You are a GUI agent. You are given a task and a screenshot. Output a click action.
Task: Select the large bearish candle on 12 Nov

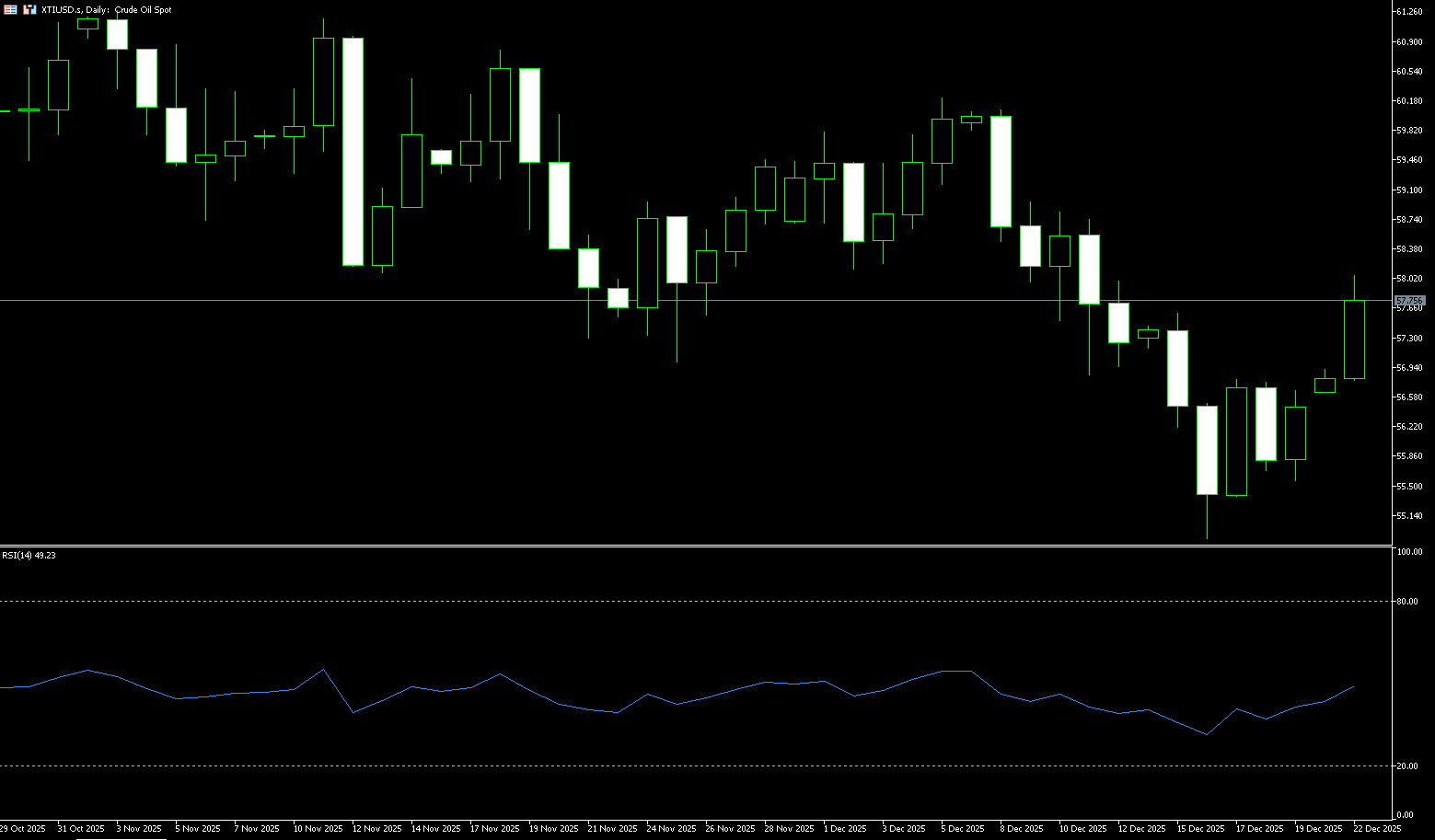353,152
